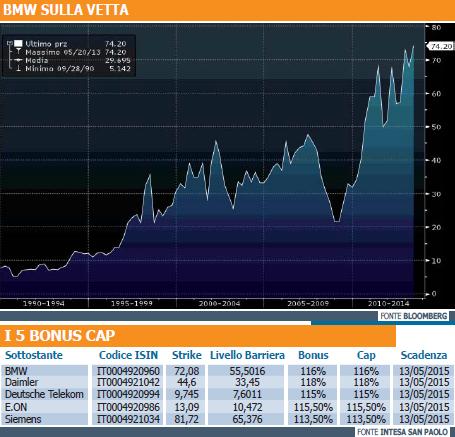Viewport: 455px width, 437px height.
Task: Click the Massimo marker icon in the legend
Action: 18,52
